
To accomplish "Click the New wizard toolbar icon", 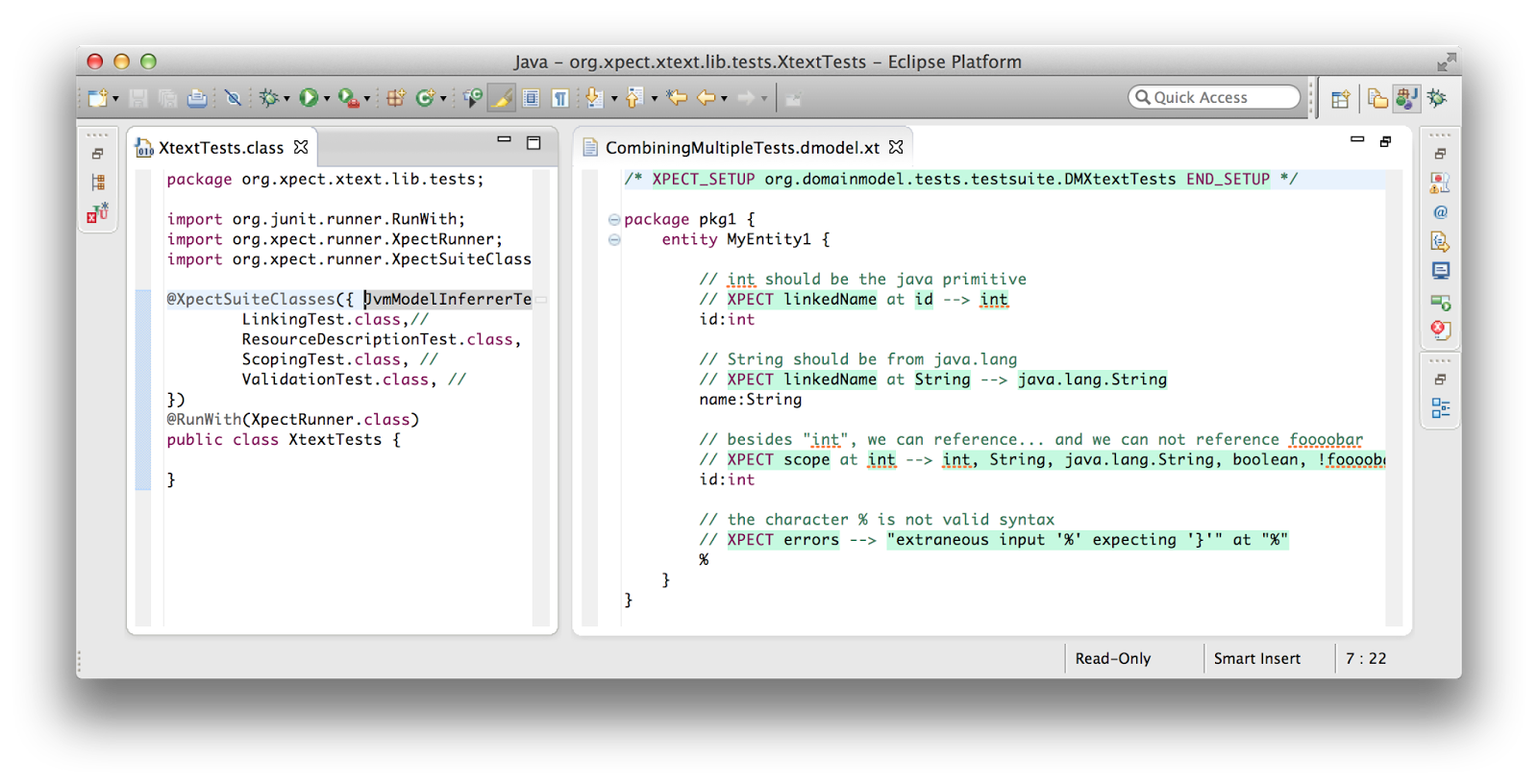I will point(97,98).
